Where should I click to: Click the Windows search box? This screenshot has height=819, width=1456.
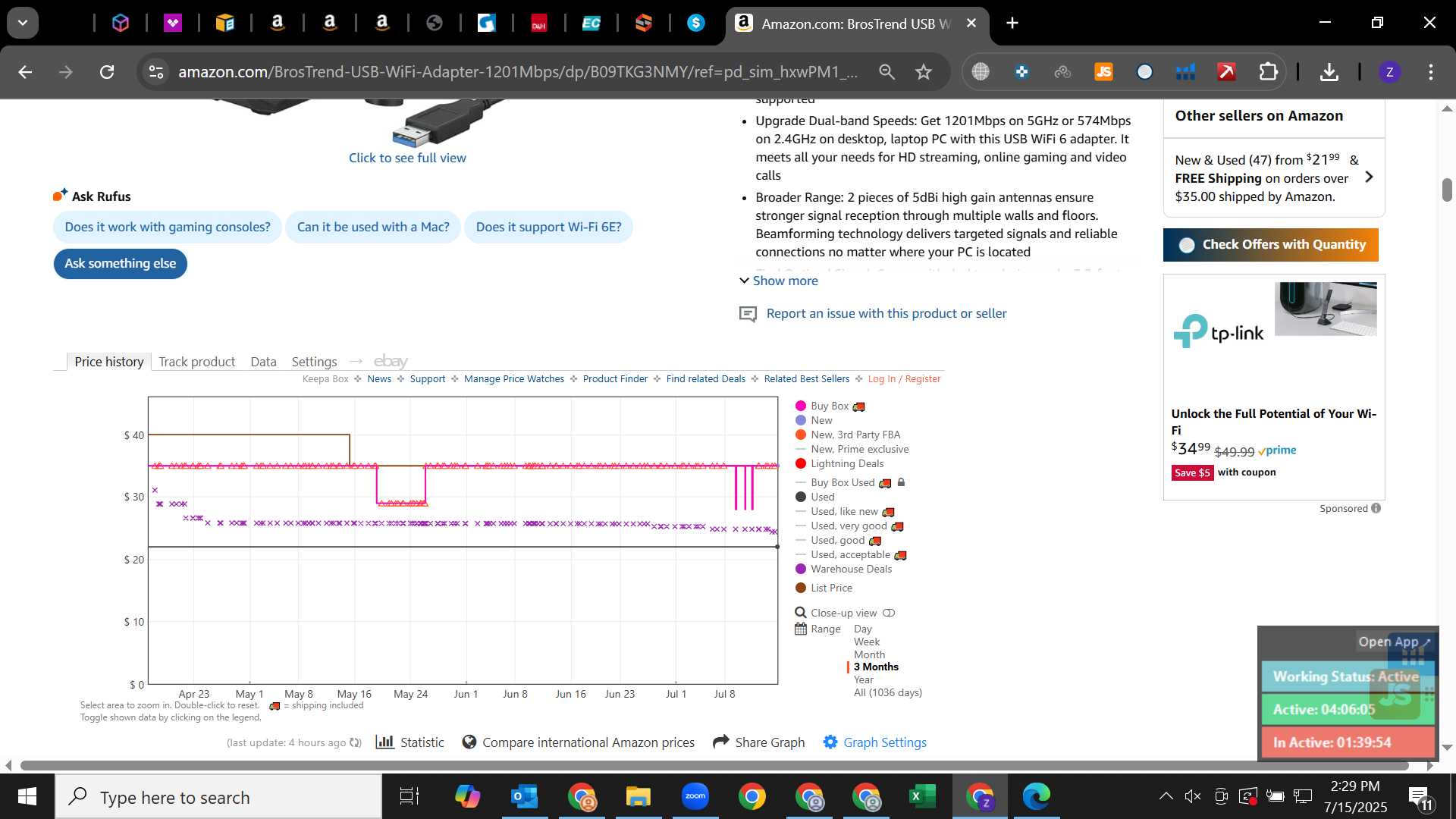click(218, 796)
